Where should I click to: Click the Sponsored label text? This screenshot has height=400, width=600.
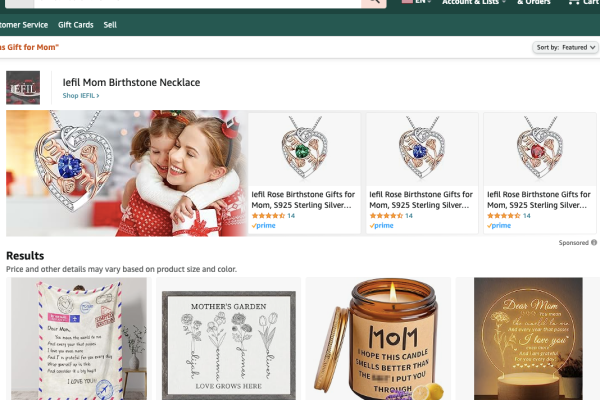coord(574,242)
